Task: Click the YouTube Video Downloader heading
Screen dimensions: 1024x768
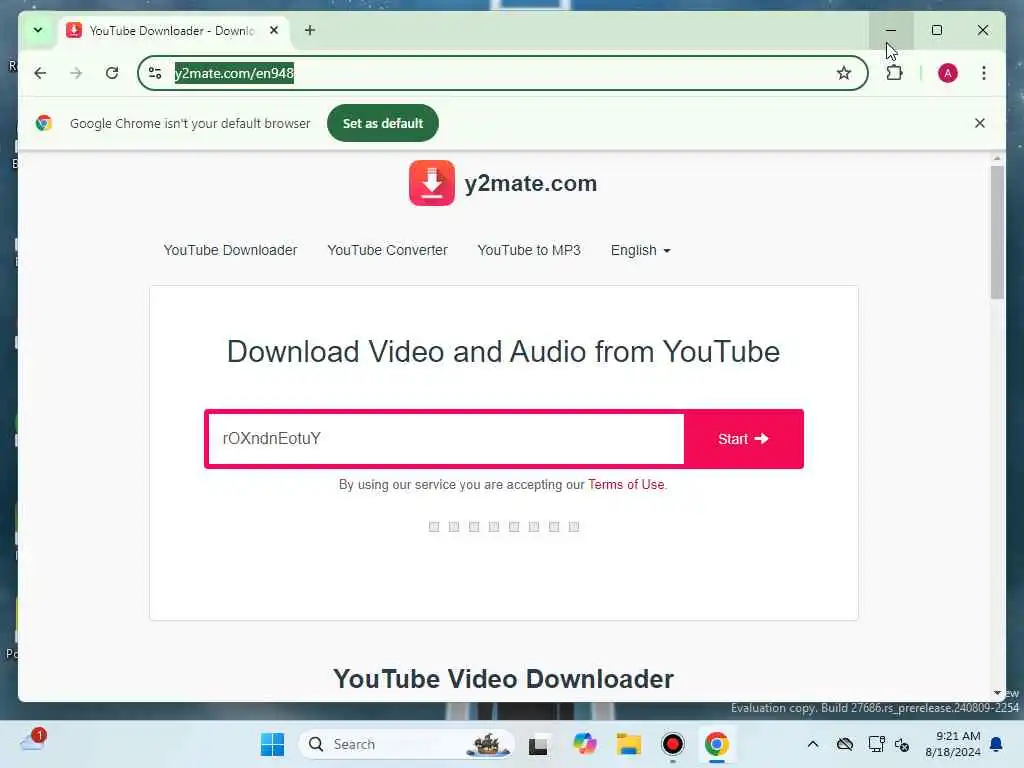Action: pyautogui.click(x=504, y=679)
